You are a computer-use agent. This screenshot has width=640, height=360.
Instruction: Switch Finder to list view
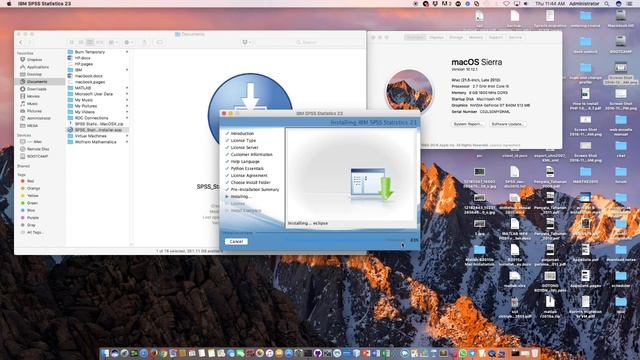point(81,42)
